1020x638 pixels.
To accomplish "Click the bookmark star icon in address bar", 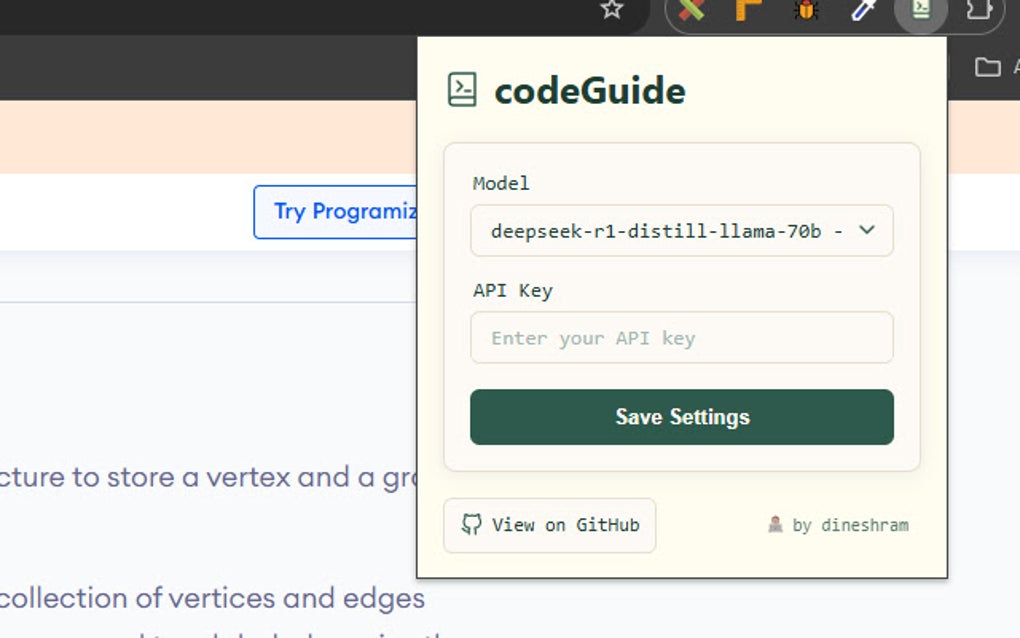I will coord(610,13).
